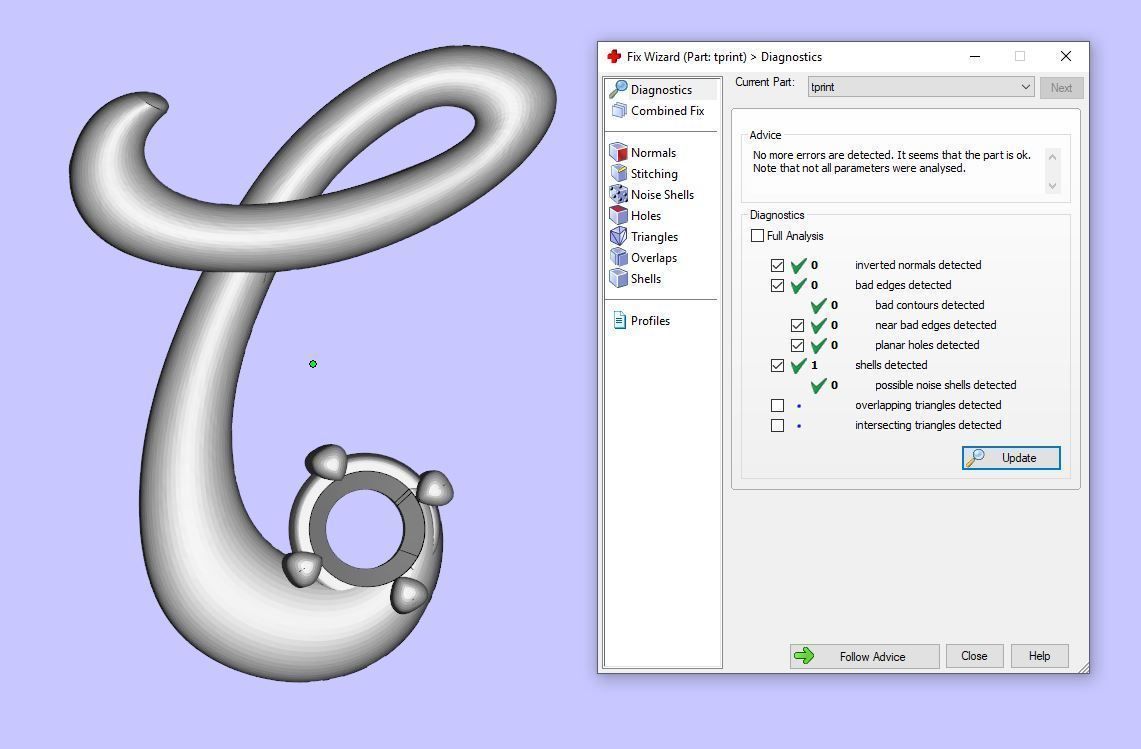This screenshot has width=1141, height=749.
Task: Uncheck shells detected checkbox
Action: coord(777,365)
